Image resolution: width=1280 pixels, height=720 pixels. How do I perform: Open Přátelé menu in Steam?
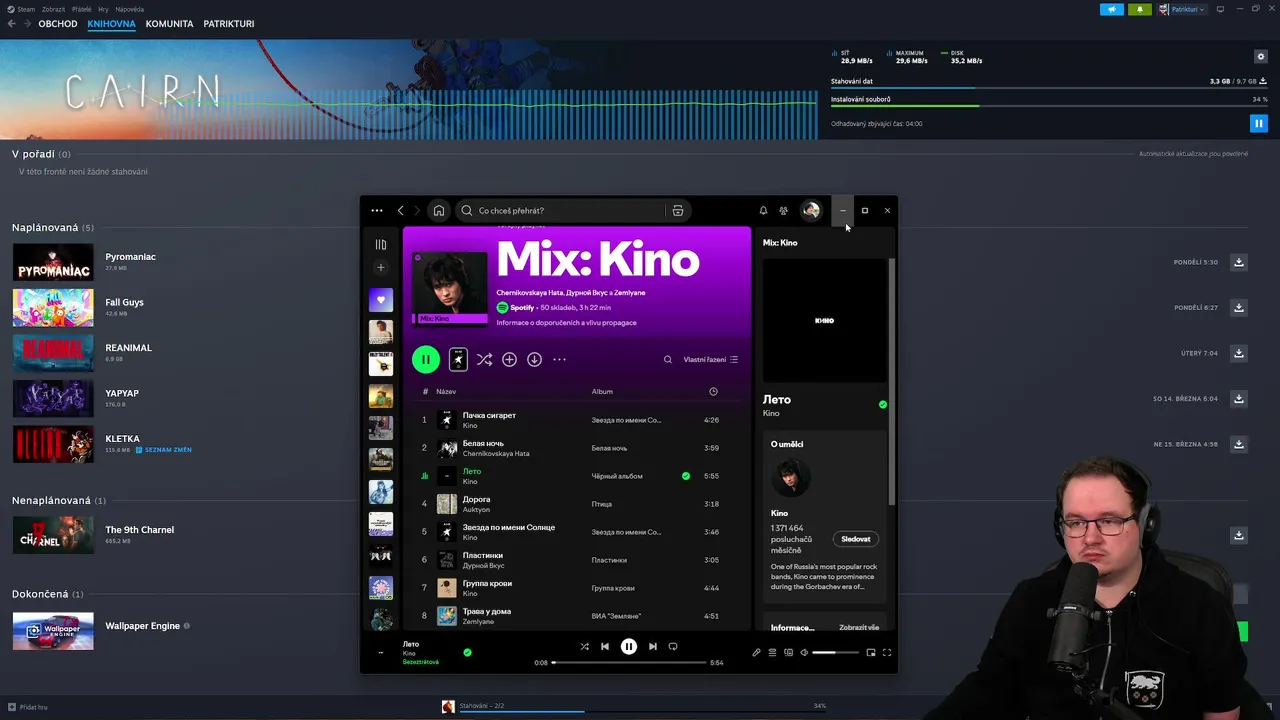pos(81,9)
